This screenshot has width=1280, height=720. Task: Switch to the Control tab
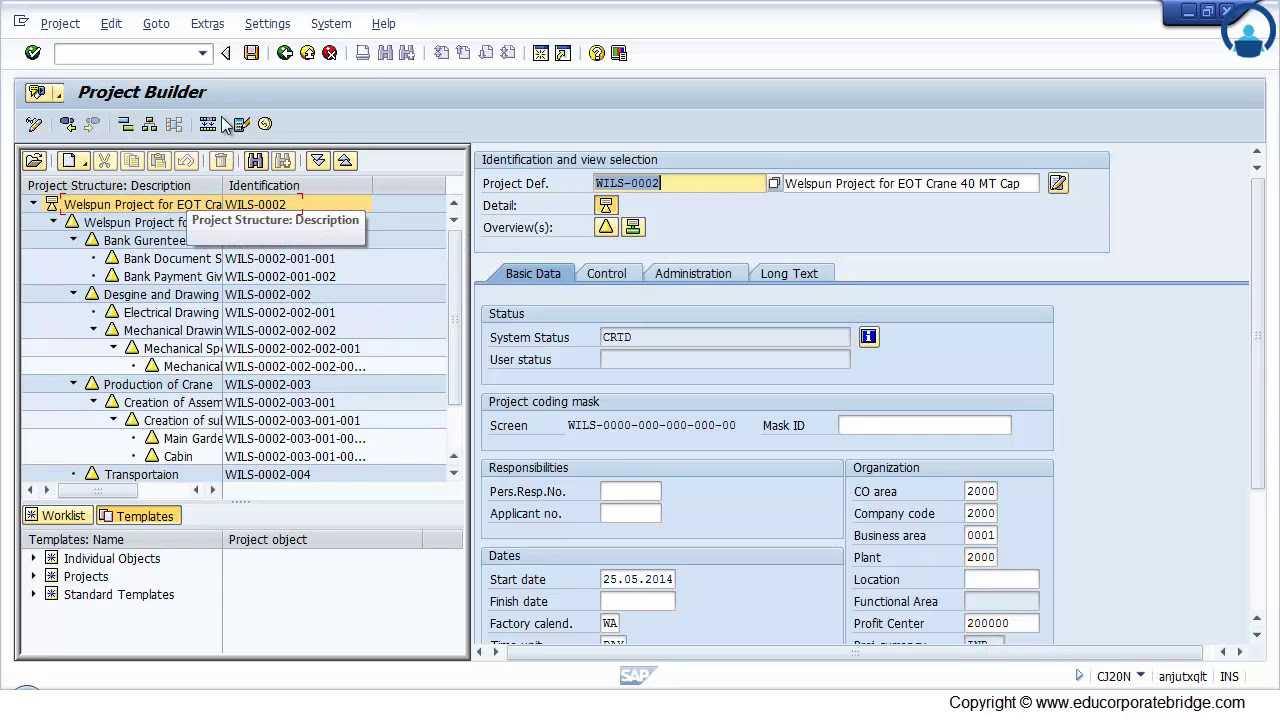pyautogui.click(x=607, y=273)
